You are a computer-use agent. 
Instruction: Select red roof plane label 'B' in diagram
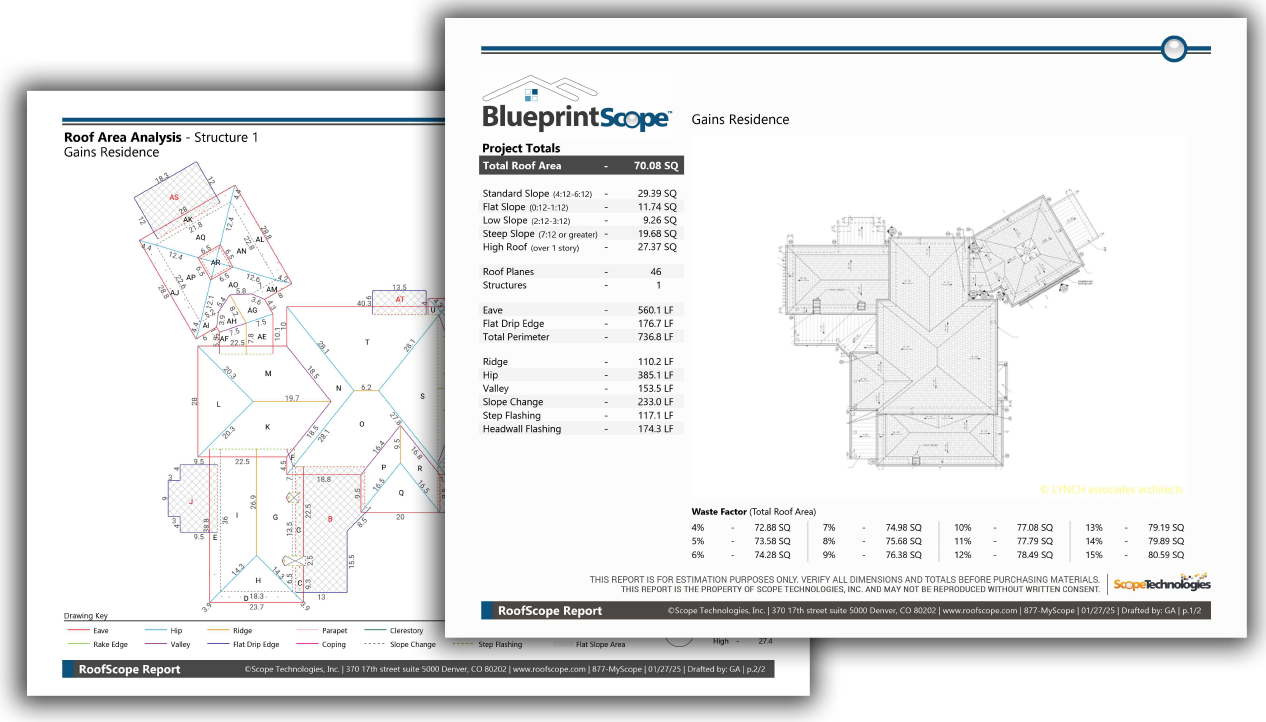coord(329,519)
